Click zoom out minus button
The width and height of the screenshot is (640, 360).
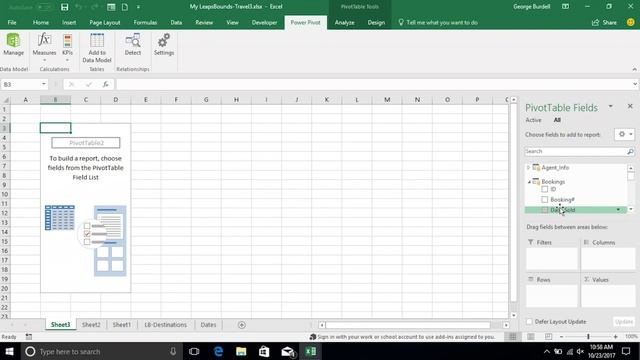(561, 336)
